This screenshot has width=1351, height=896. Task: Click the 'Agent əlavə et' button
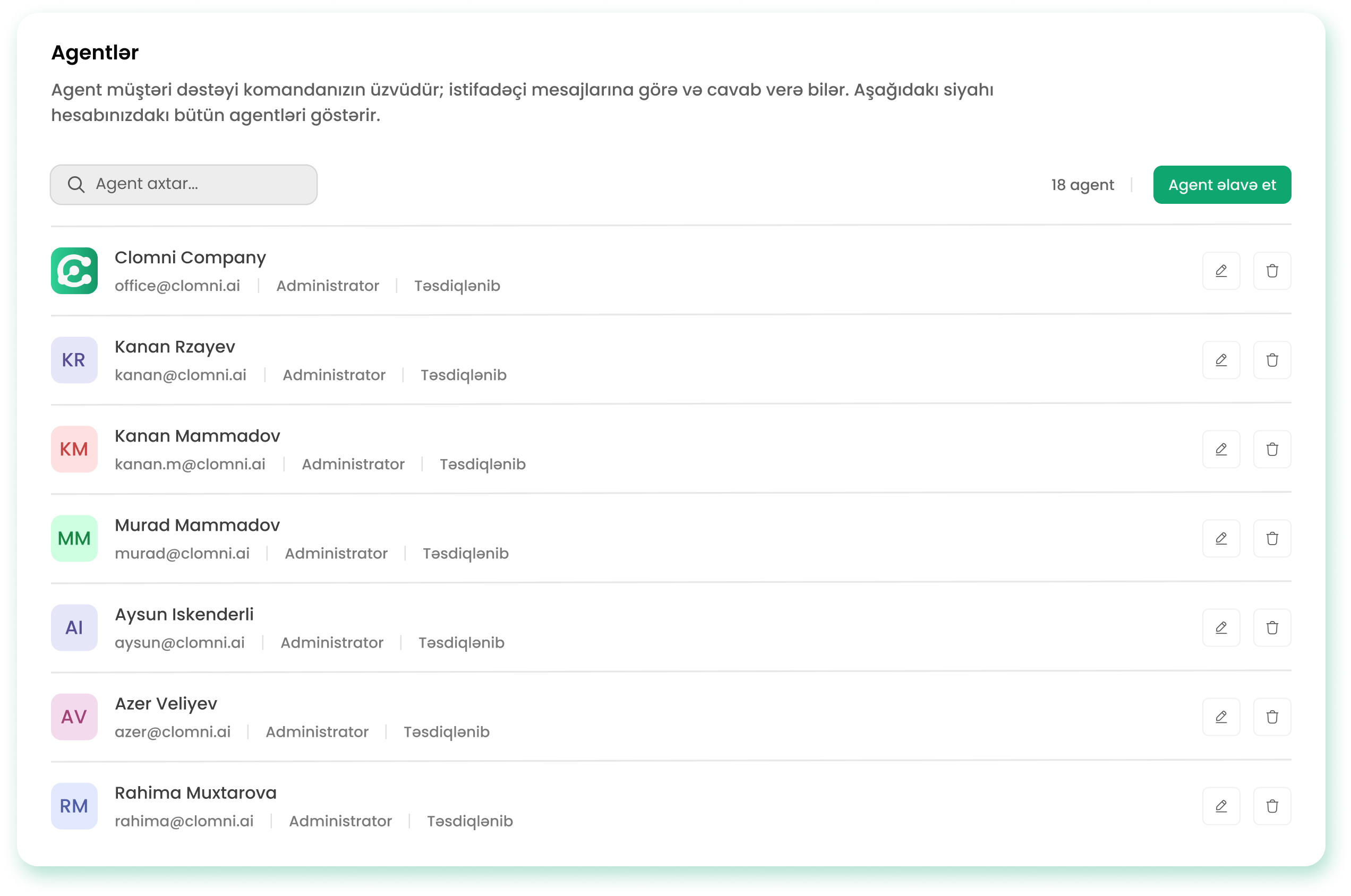click(1222, 185)
